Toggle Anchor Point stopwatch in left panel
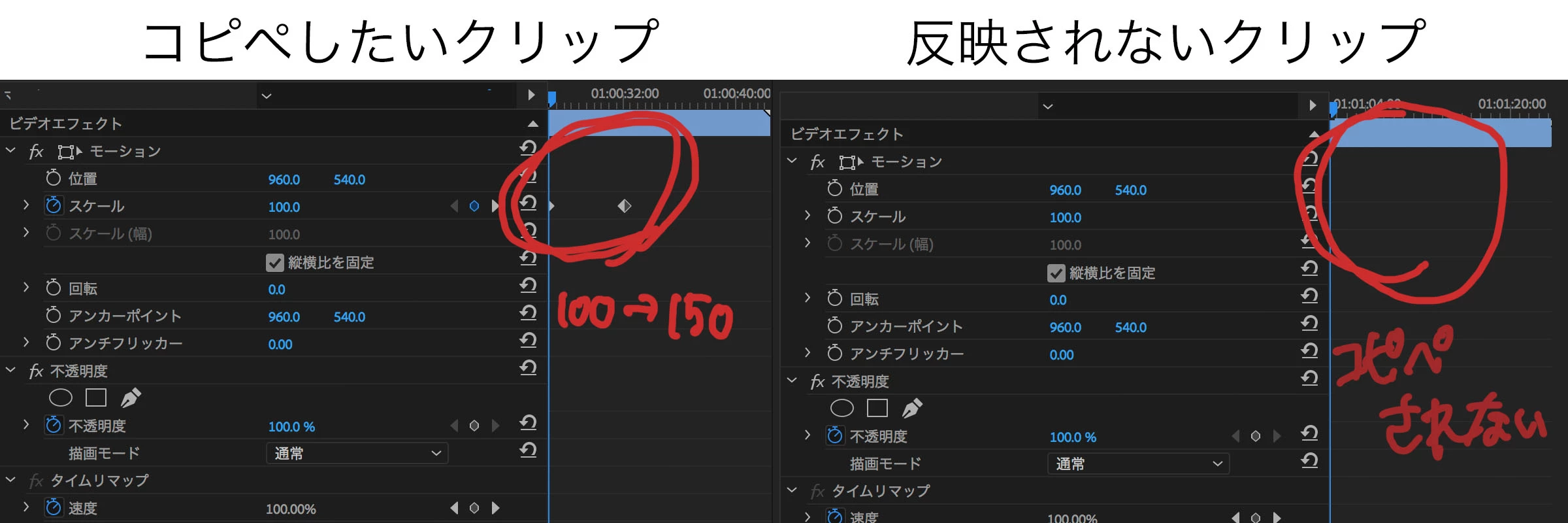 pyautogui.click(x=54, y=315)
